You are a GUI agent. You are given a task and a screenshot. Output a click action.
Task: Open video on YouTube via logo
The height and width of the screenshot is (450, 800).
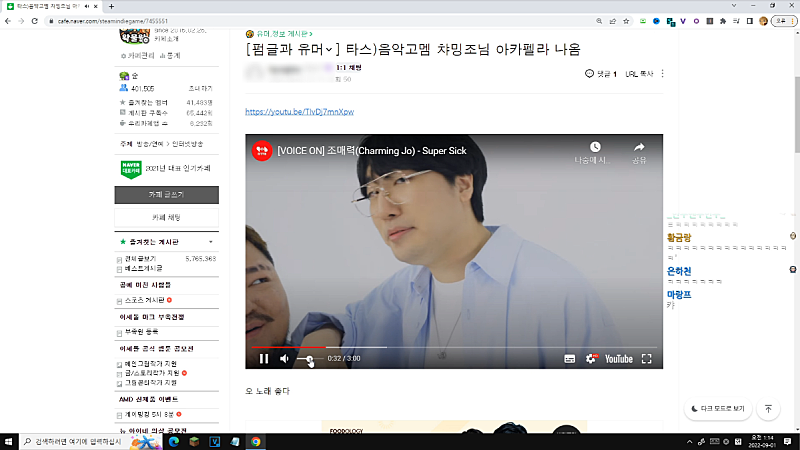coord(618,359)
